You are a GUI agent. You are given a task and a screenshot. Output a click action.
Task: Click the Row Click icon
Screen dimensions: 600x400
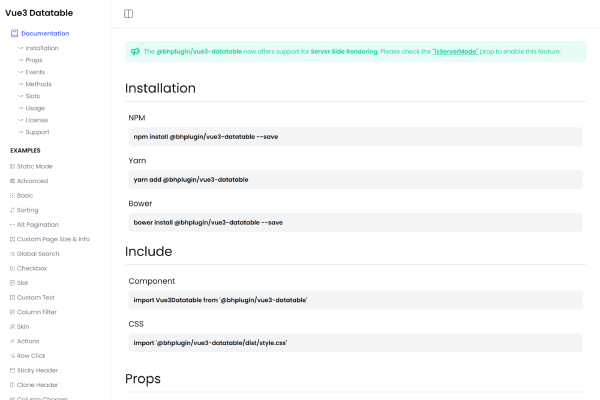(x=12, y=356)
